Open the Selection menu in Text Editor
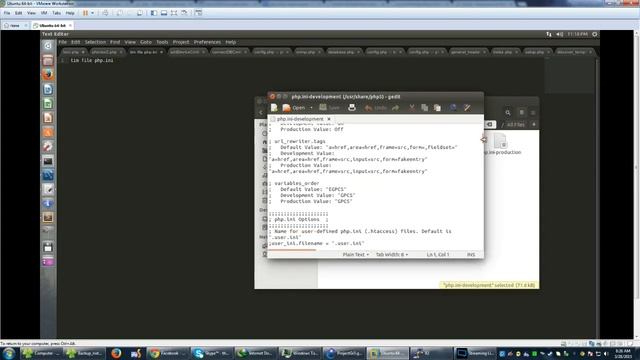640x360 pixels. point(95,42)
